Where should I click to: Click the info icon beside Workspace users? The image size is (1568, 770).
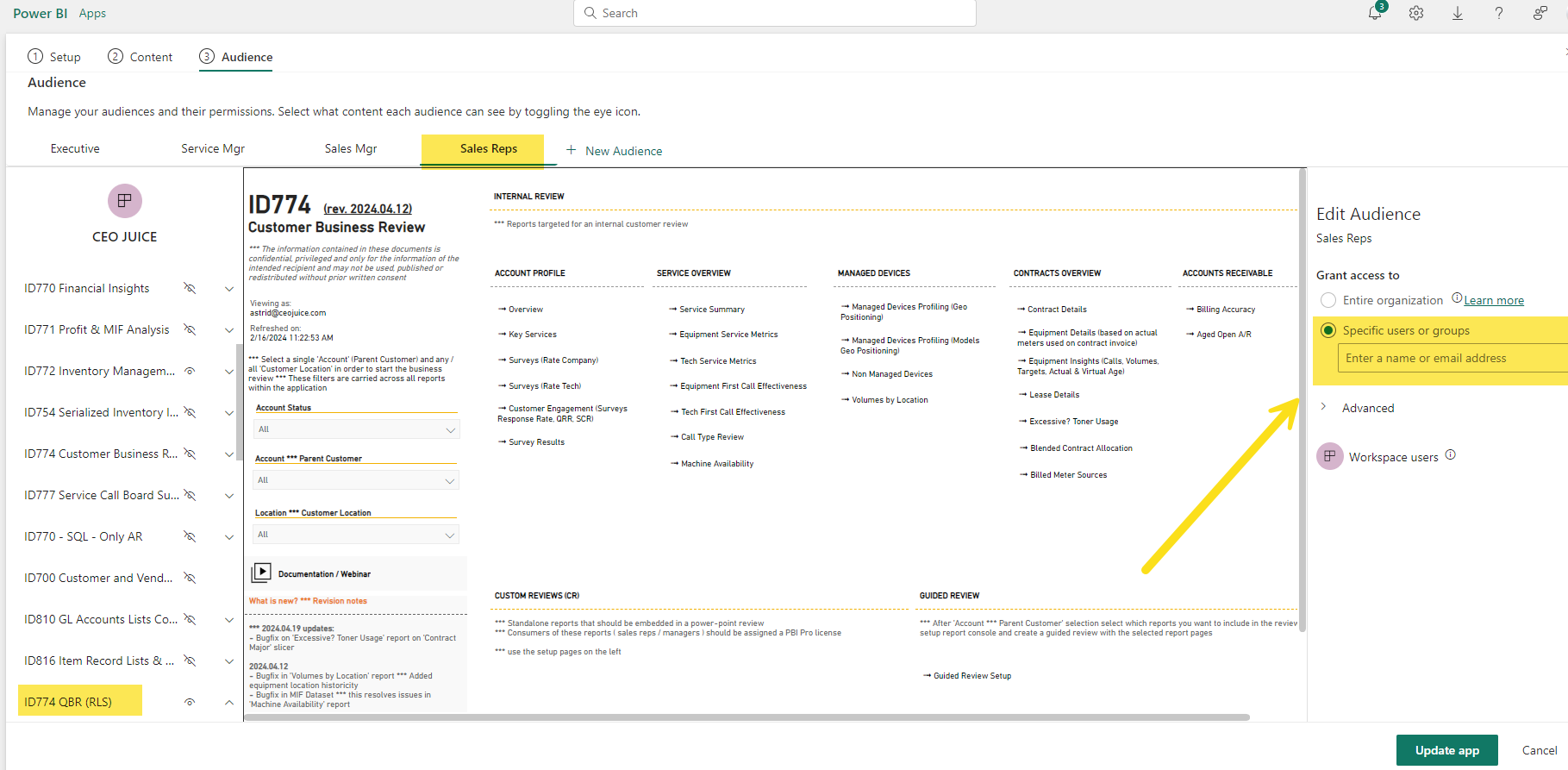1451,454
